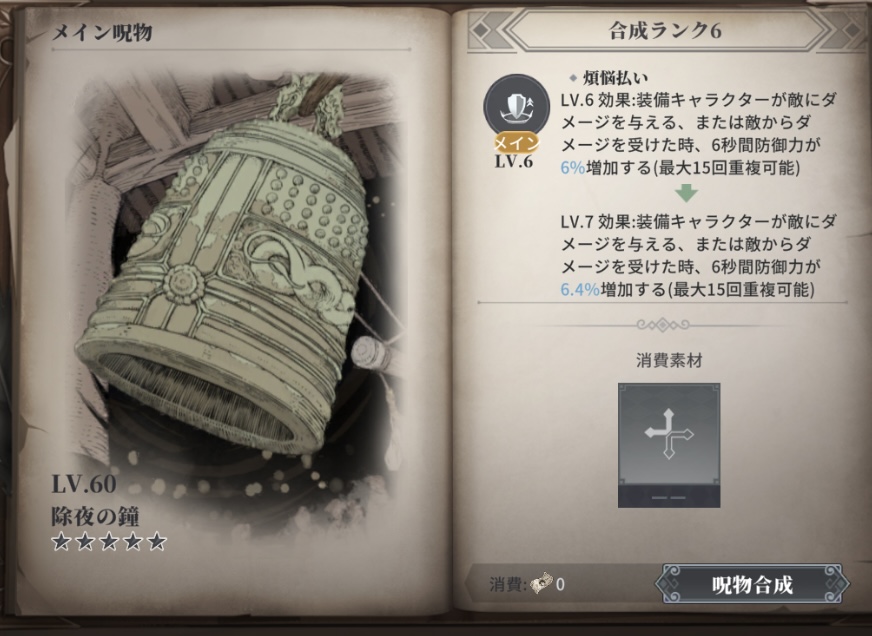This screenshot has height=636, width=872.
Task: Click the LV.7 effect description text
Action: click(x=698, y=256)
